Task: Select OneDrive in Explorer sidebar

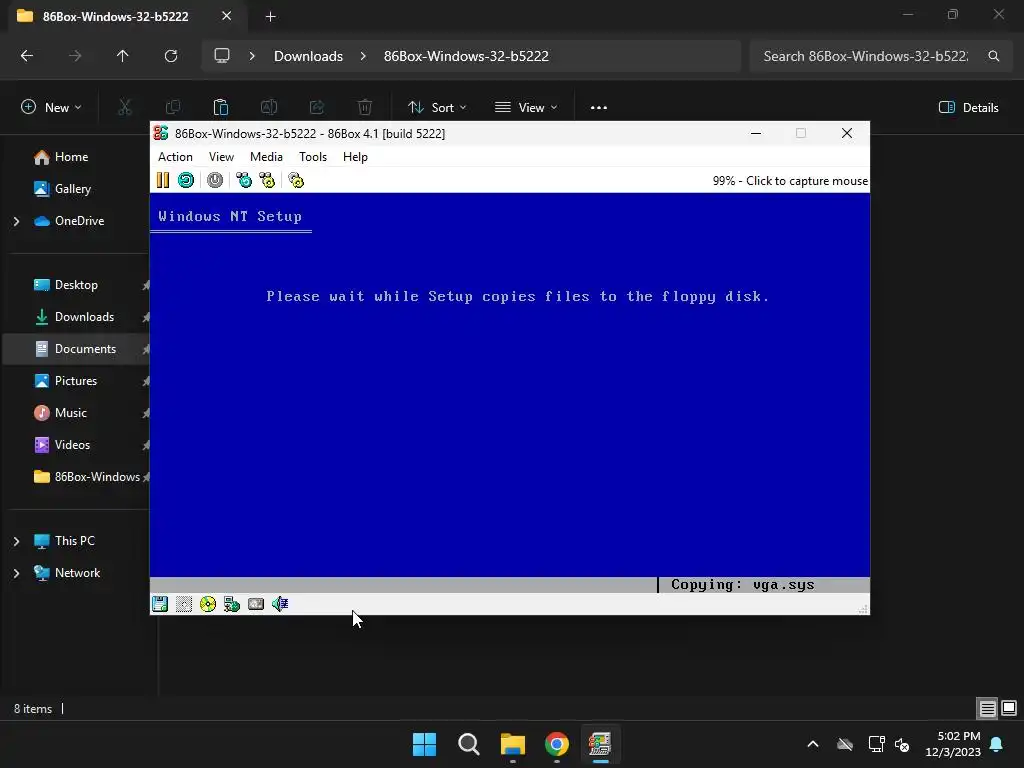Action: tap(79, 221)
